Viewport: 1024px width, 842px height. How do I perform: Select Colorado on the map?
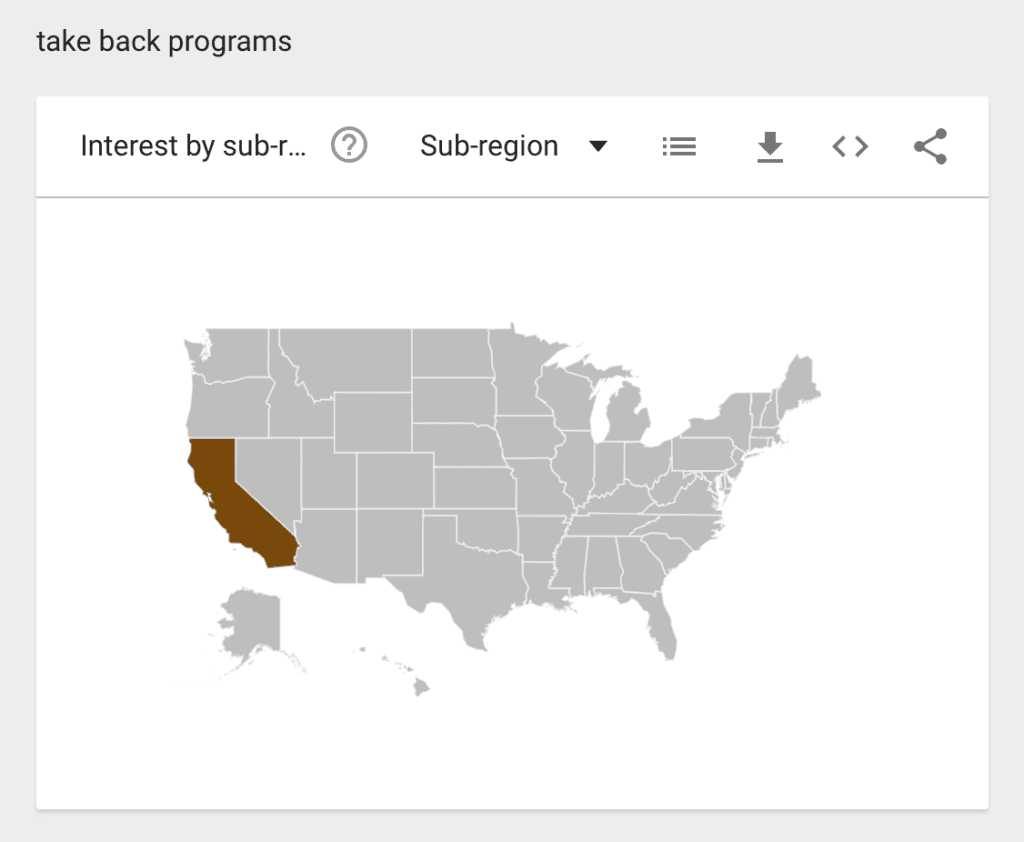click(395, 480)
